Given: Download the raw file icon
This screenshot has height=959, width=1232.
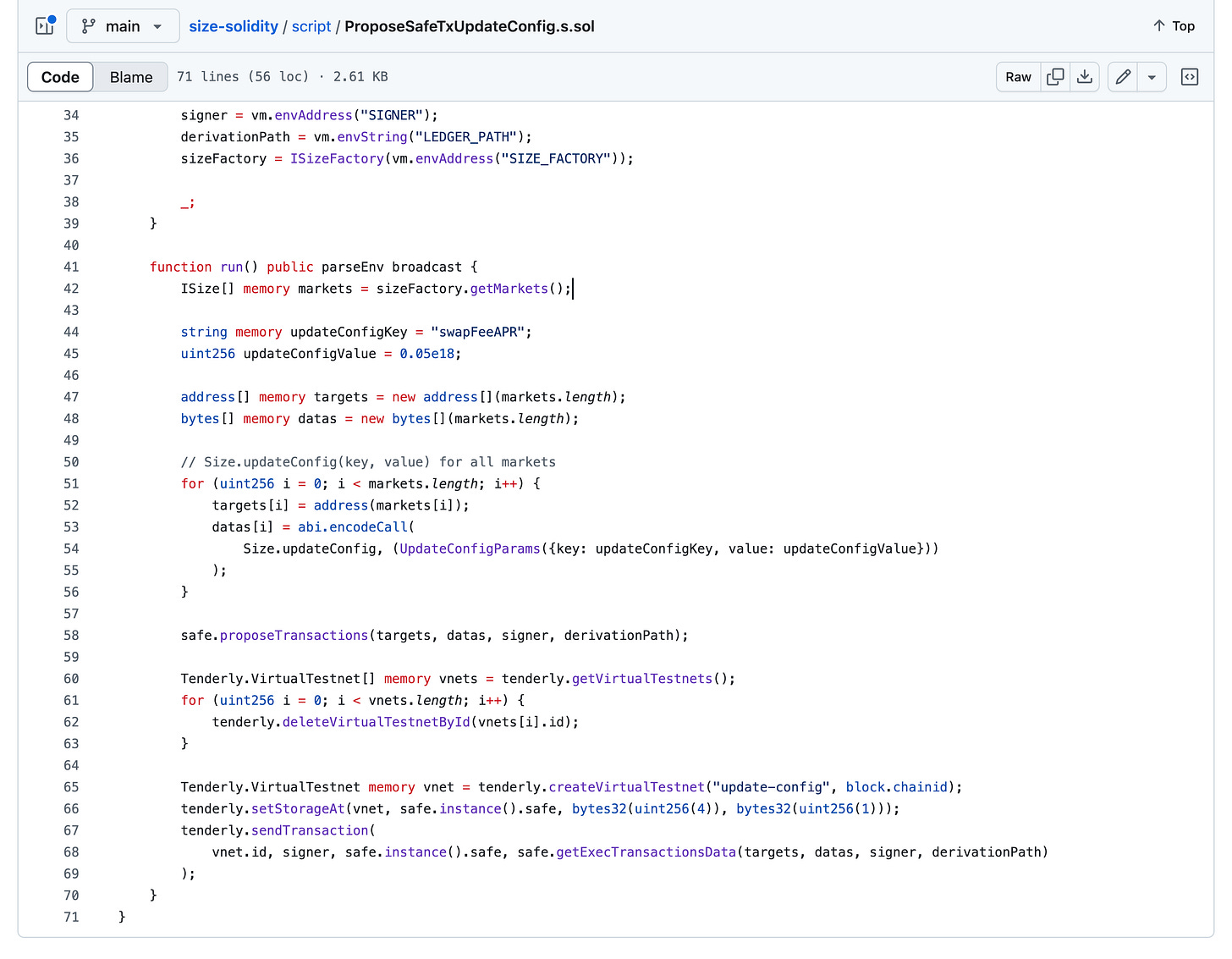Looking at the screenshot, I should tap(1085, 77).
